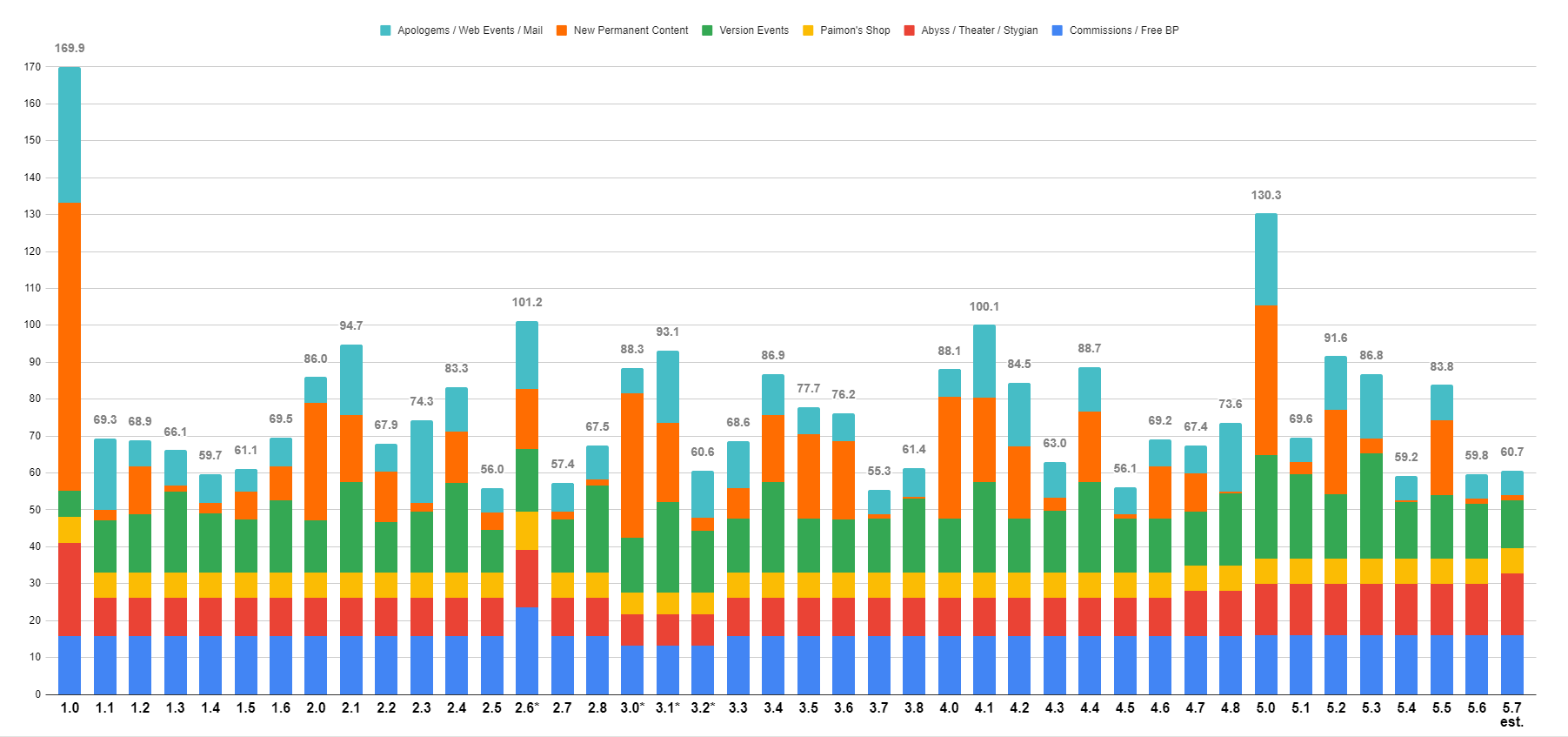Click the 100.1 total above bar 4.1

(x=984, y=307)
